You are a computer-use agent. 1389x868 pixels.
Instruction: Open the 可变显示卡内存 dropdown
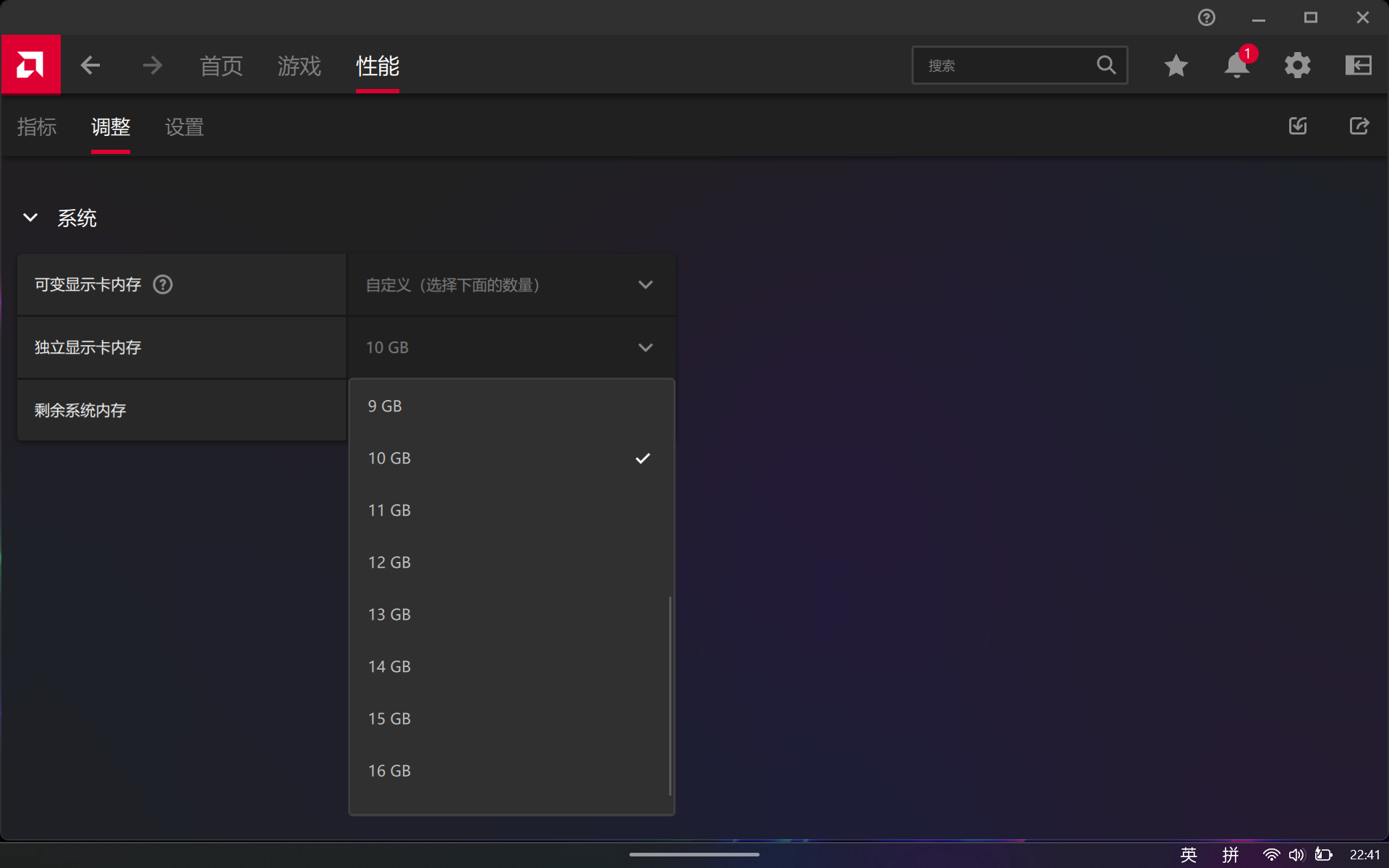coord(511,285)
